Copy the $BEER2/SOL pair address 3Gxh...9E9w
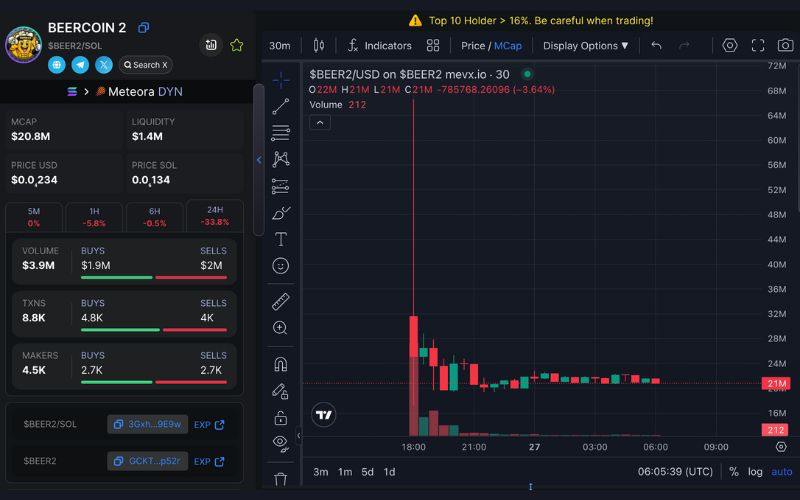 [147, 424]
